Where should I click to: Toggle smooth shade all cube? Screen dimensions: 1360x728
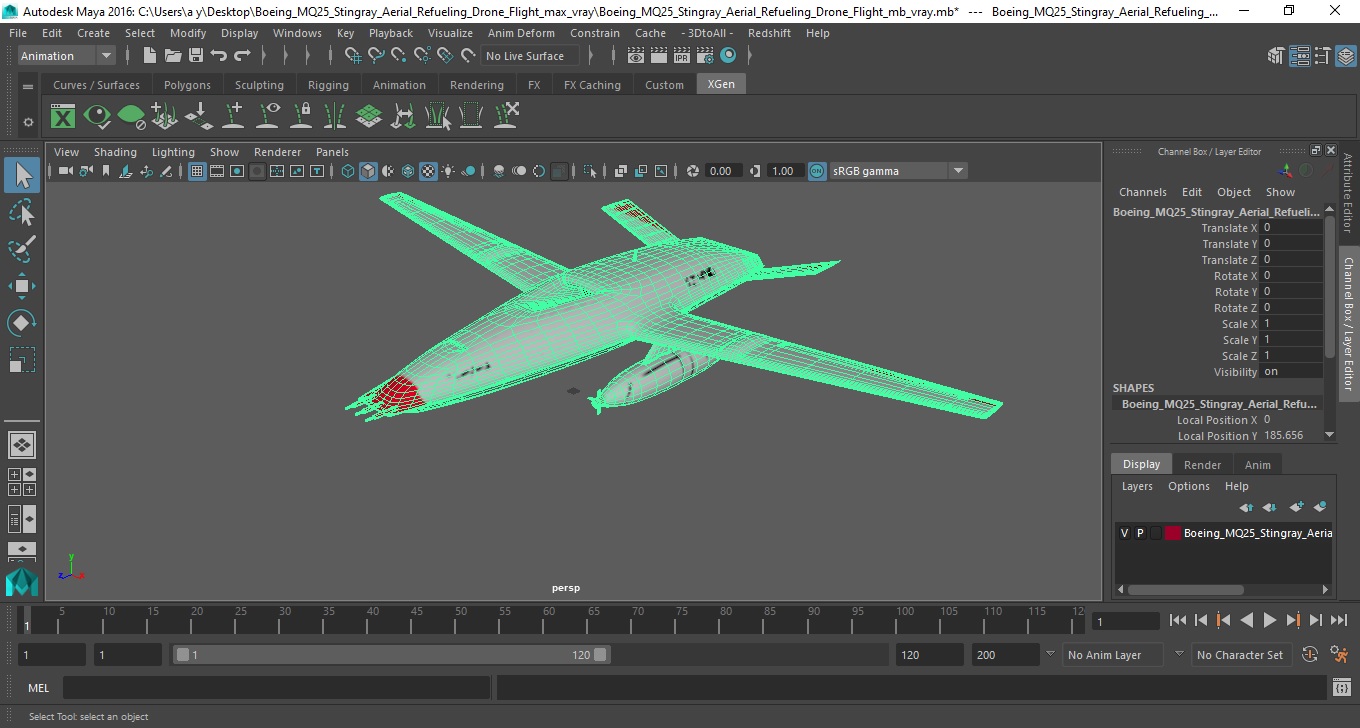pos(368,171)
